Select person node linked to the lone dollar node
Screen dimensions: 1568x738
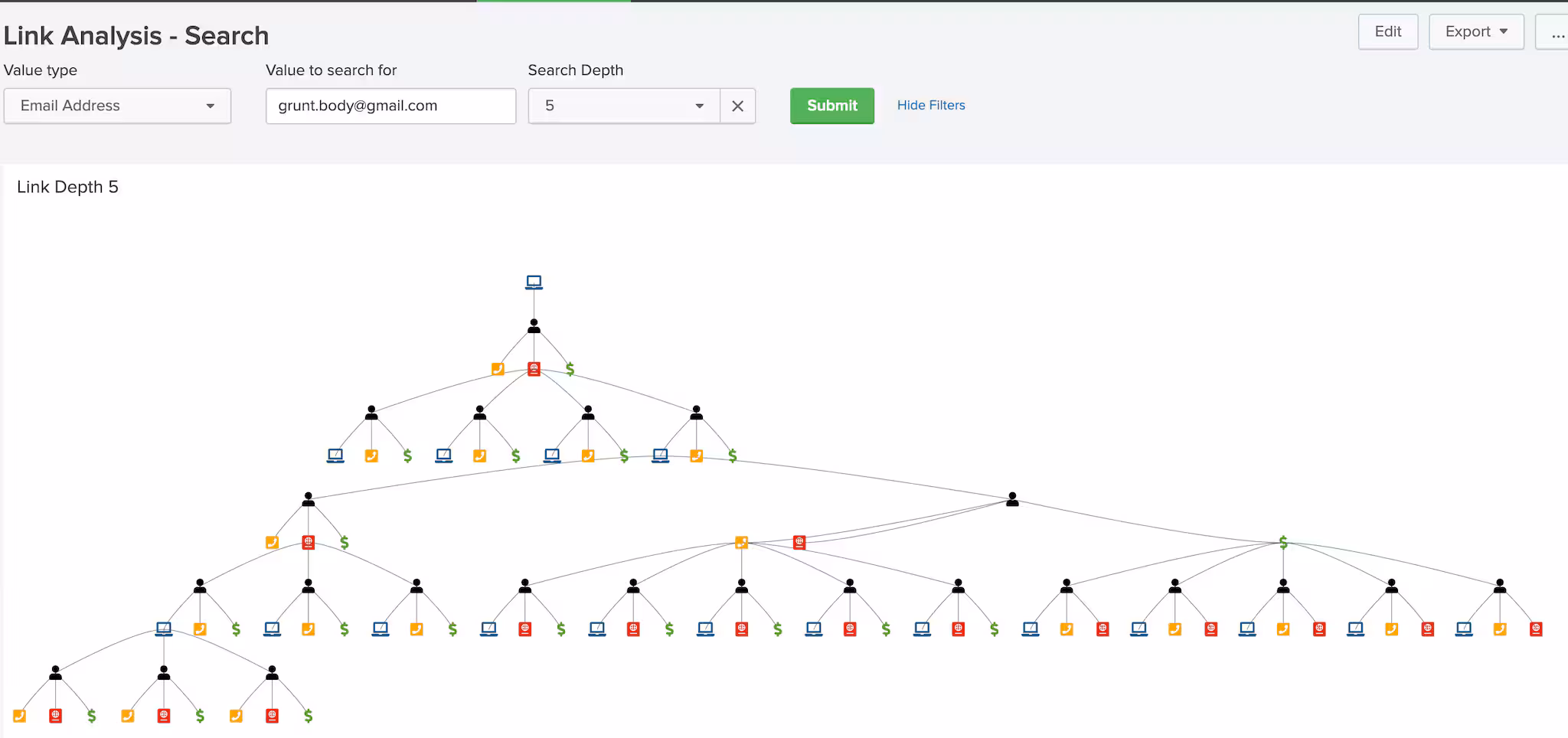coord(1012,499)
